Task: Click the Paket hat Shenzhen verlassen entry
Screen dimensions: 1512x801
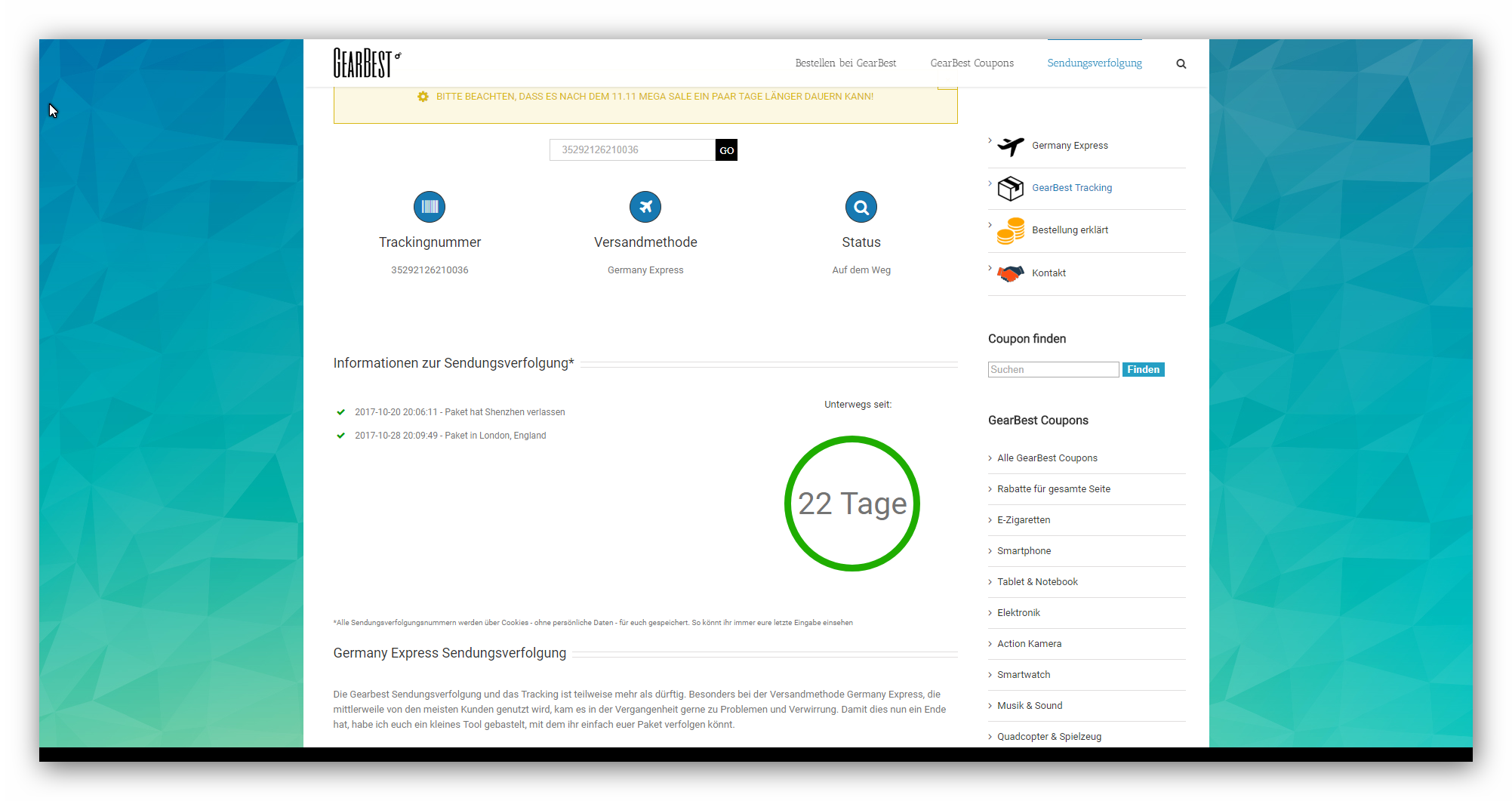Action: coord(460,412)
